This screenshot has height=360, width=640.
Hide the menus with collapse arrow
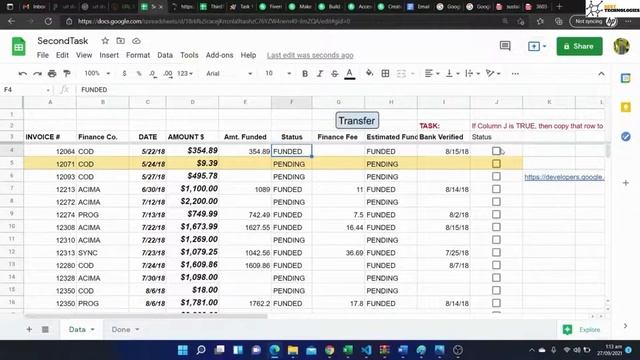pos(601,74)
